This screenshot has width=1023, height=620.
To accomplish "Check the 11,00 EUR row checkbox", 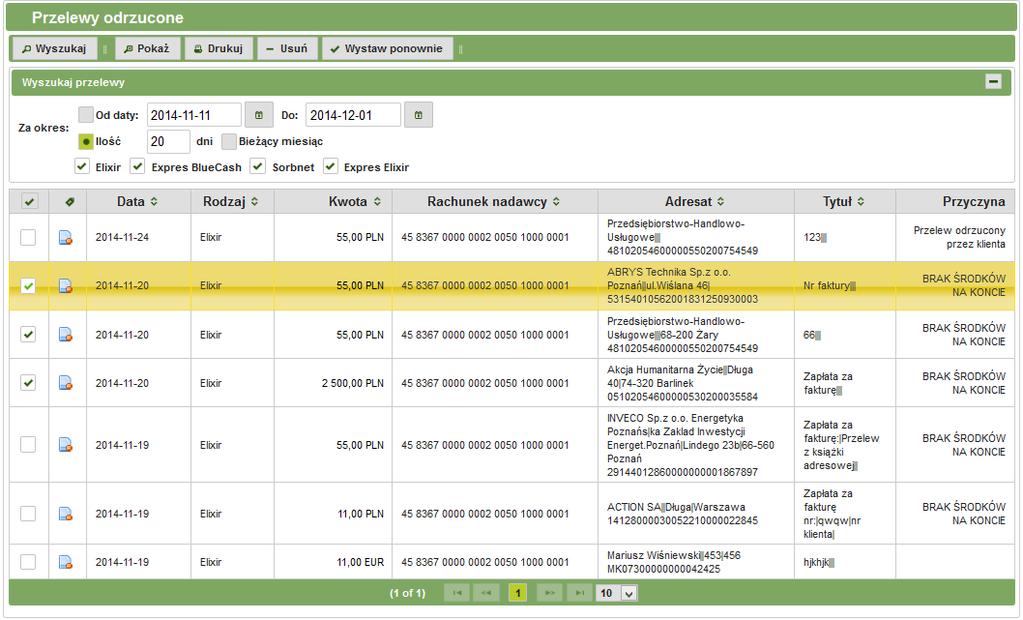I will pos(28,562).
